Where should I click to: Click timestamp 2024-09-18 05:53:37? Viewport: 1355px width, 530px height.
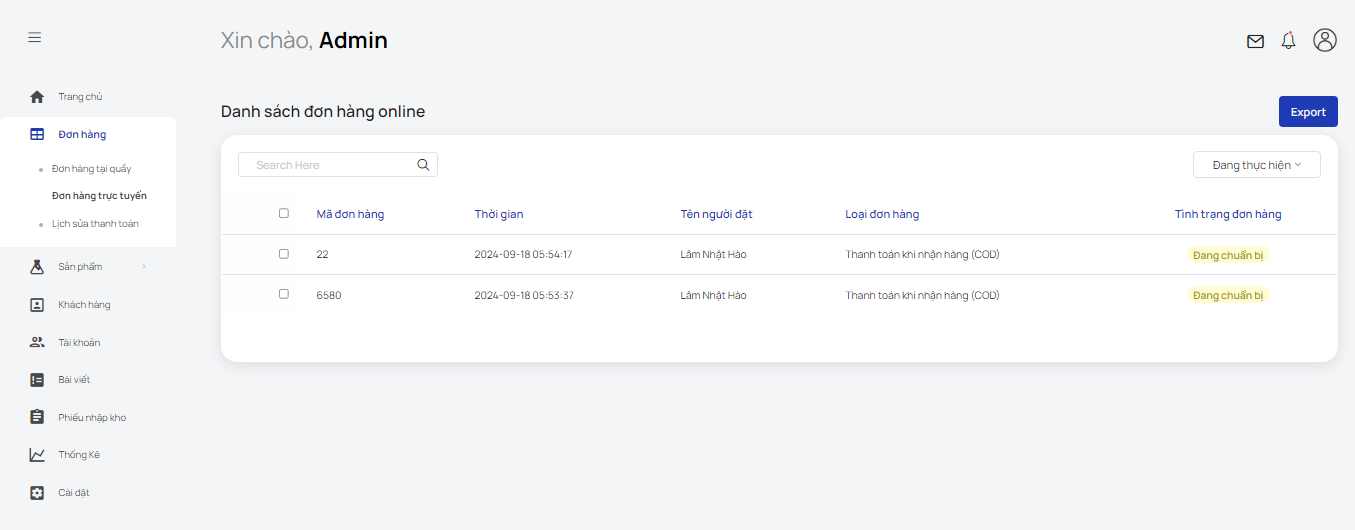(x=524, y=295)
